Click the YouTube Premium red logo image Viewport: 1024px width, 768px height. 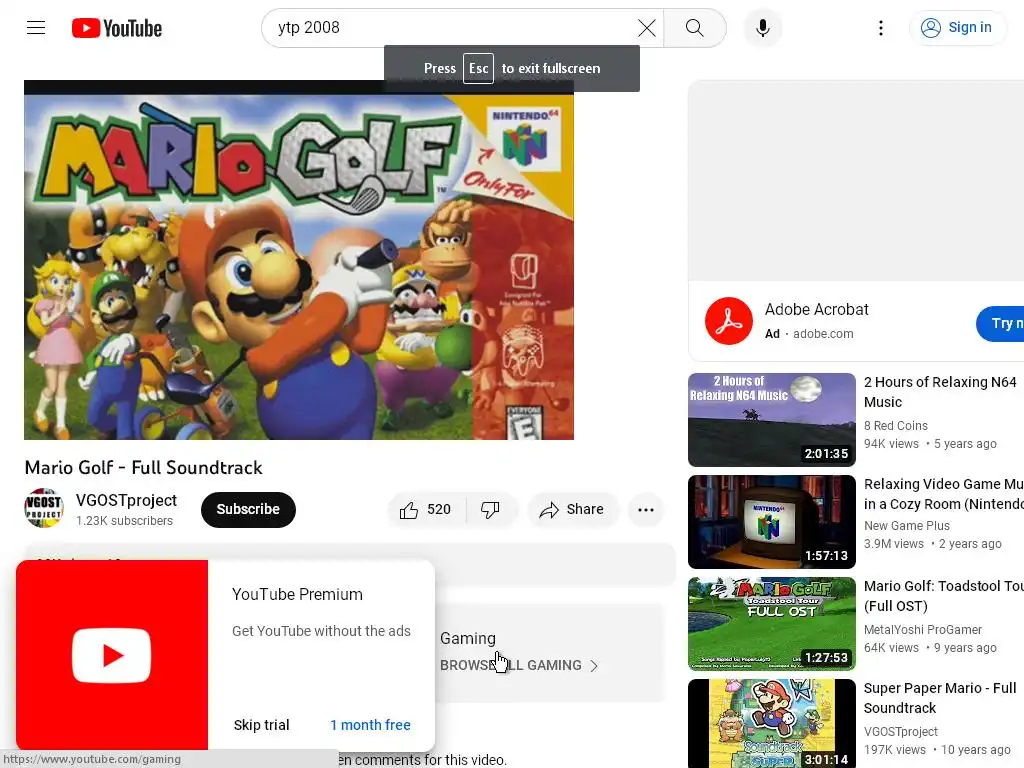coord(112,655)
